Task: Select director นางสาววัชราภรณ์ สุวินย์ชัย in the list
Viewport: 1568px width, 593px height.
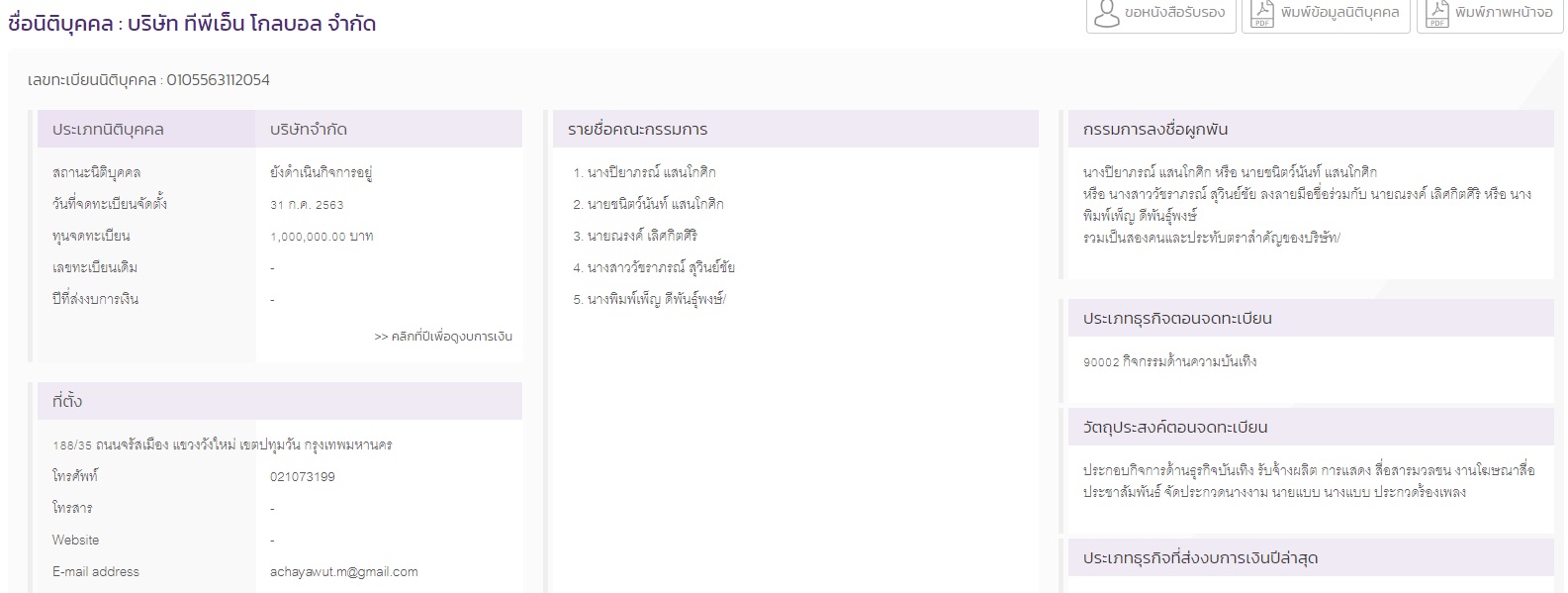Action: coord(660,267)
